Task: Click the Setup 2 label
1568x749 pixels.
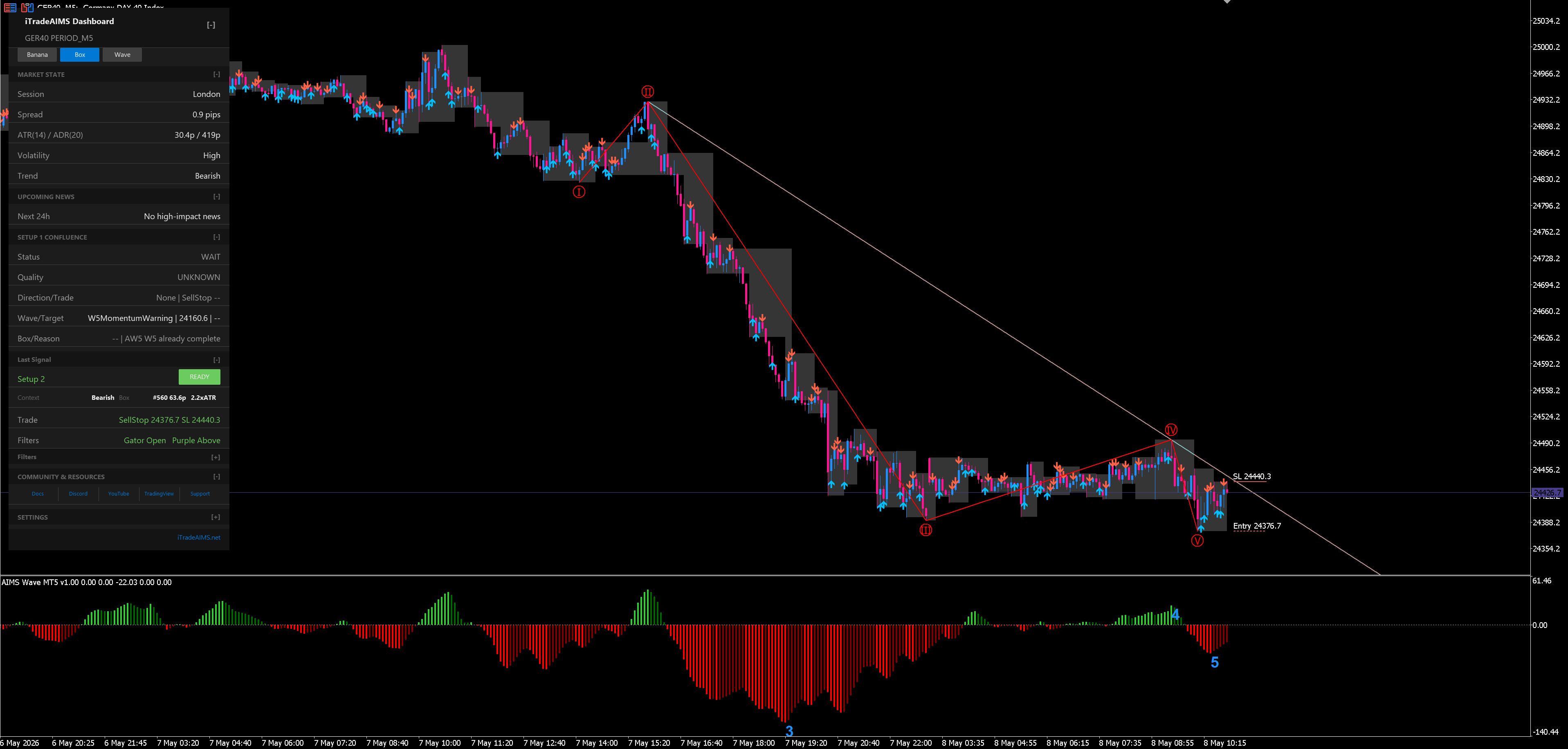Action: [31, 379]
